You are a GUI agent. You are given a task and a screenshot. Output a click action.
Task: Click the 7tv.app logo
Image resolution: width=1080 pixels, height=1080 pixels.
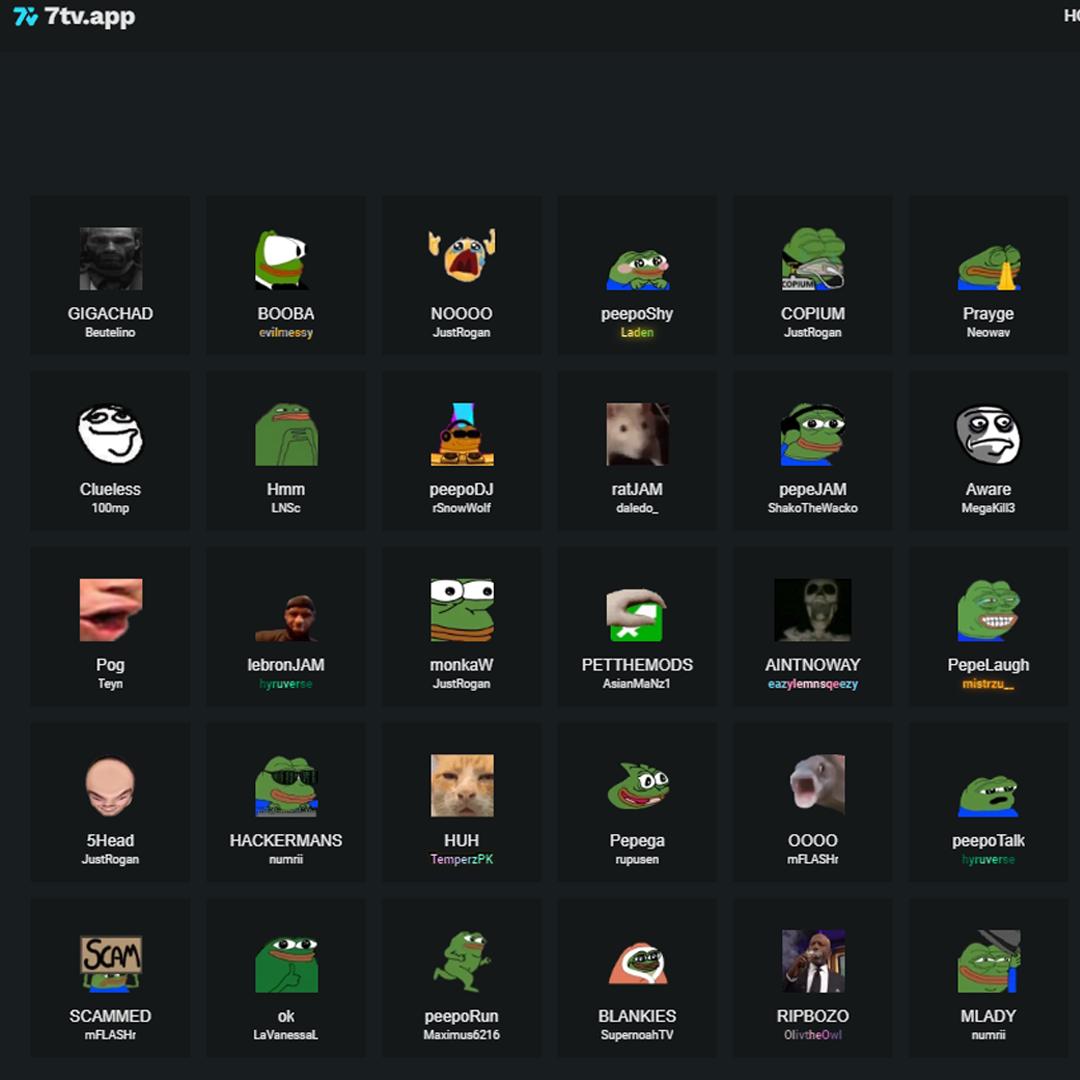(x=74, y=17)
